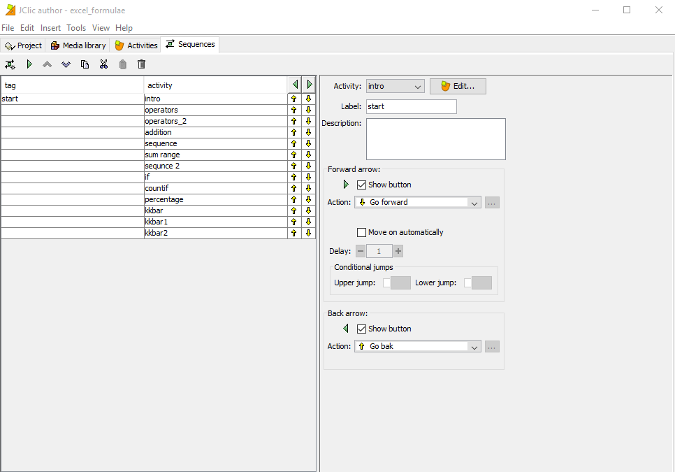The height and width of the screenshot is (472, 675).
Task: Click the copy icon in the toolbar
Action: 85,64
